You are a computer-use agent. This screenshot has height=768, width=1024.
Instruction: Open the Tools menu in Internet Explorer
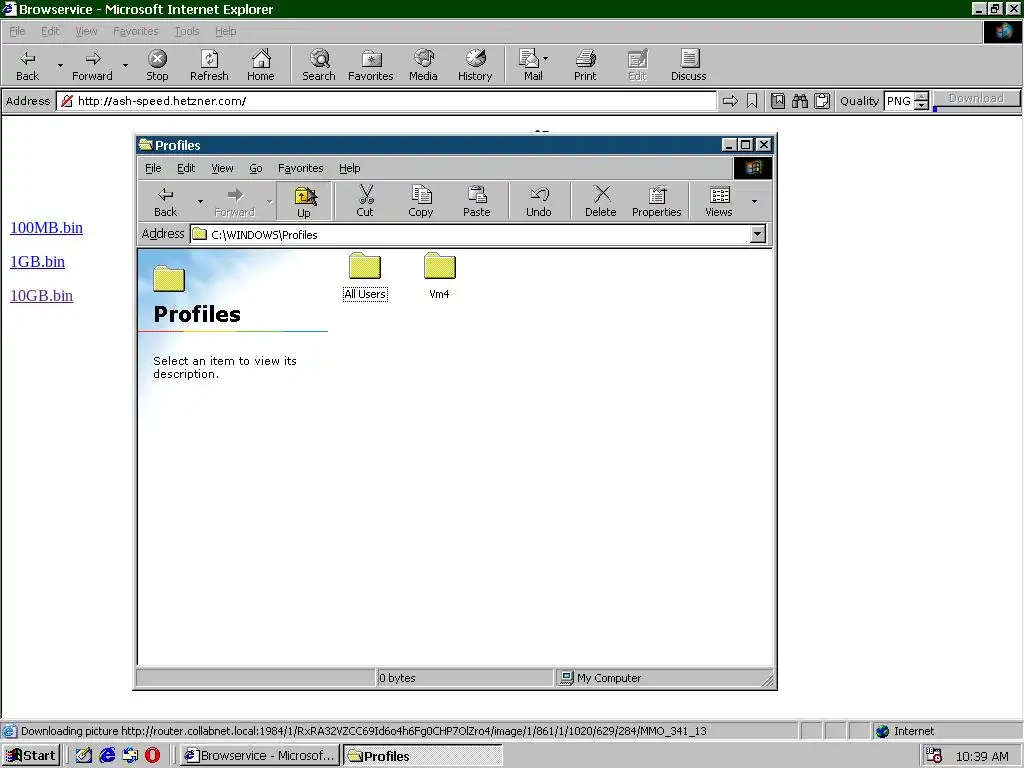[x=187, y=31]
